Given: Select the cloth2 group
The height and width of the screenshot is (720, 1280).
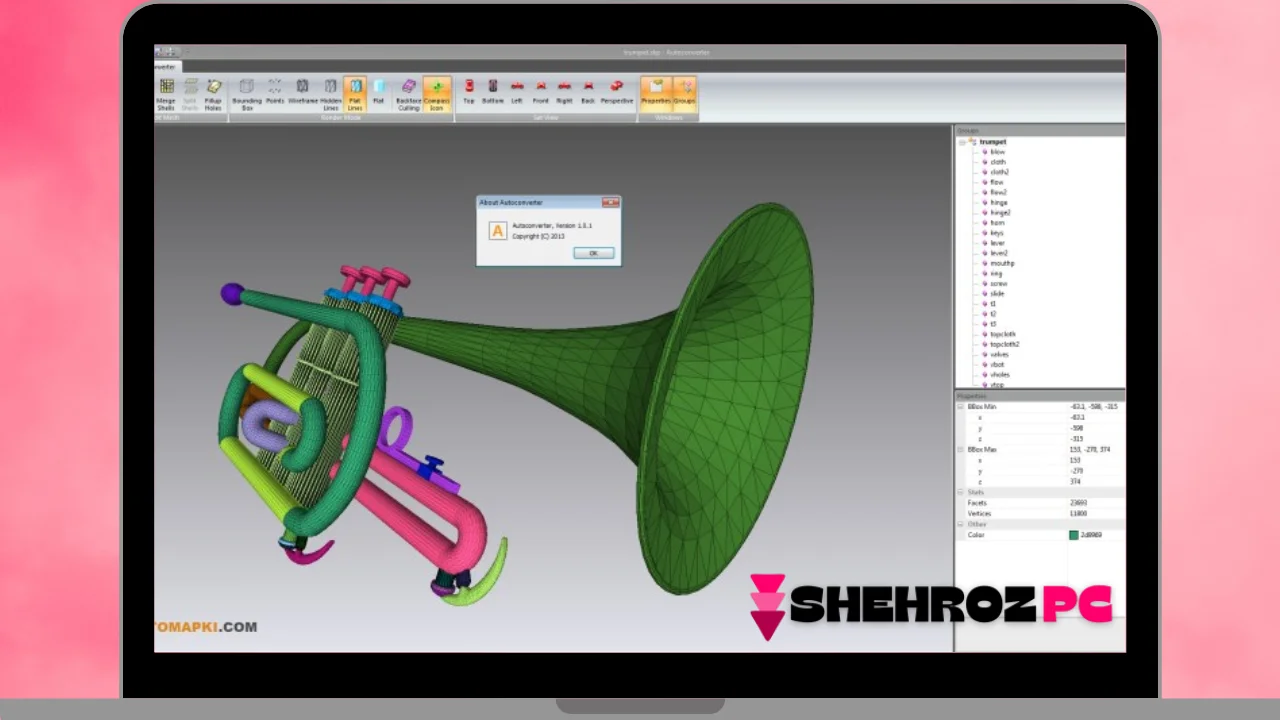Looking at the screenshot, I should [999, 172].
